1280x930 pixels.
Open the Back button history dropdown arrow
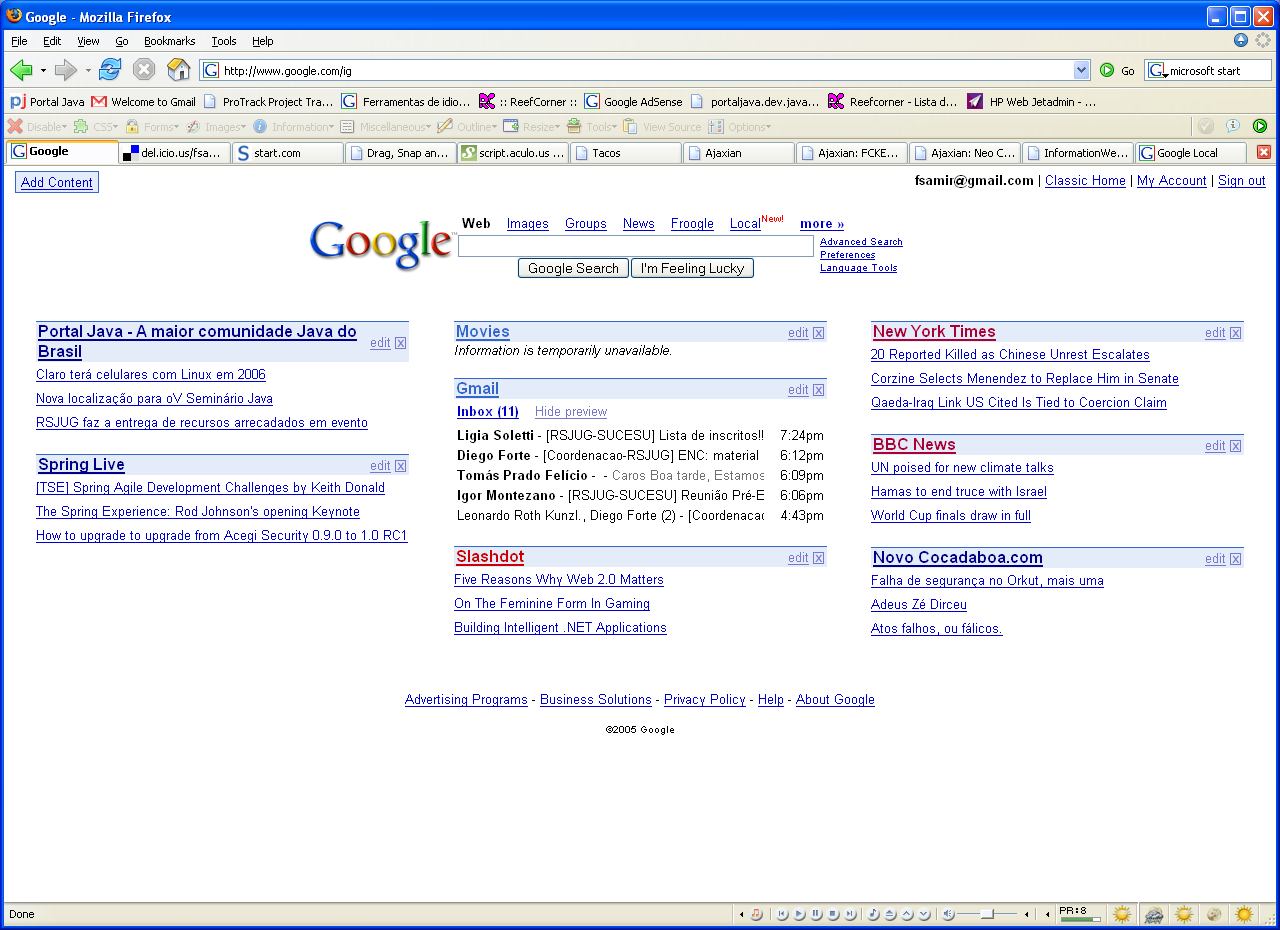pos(43,70)
